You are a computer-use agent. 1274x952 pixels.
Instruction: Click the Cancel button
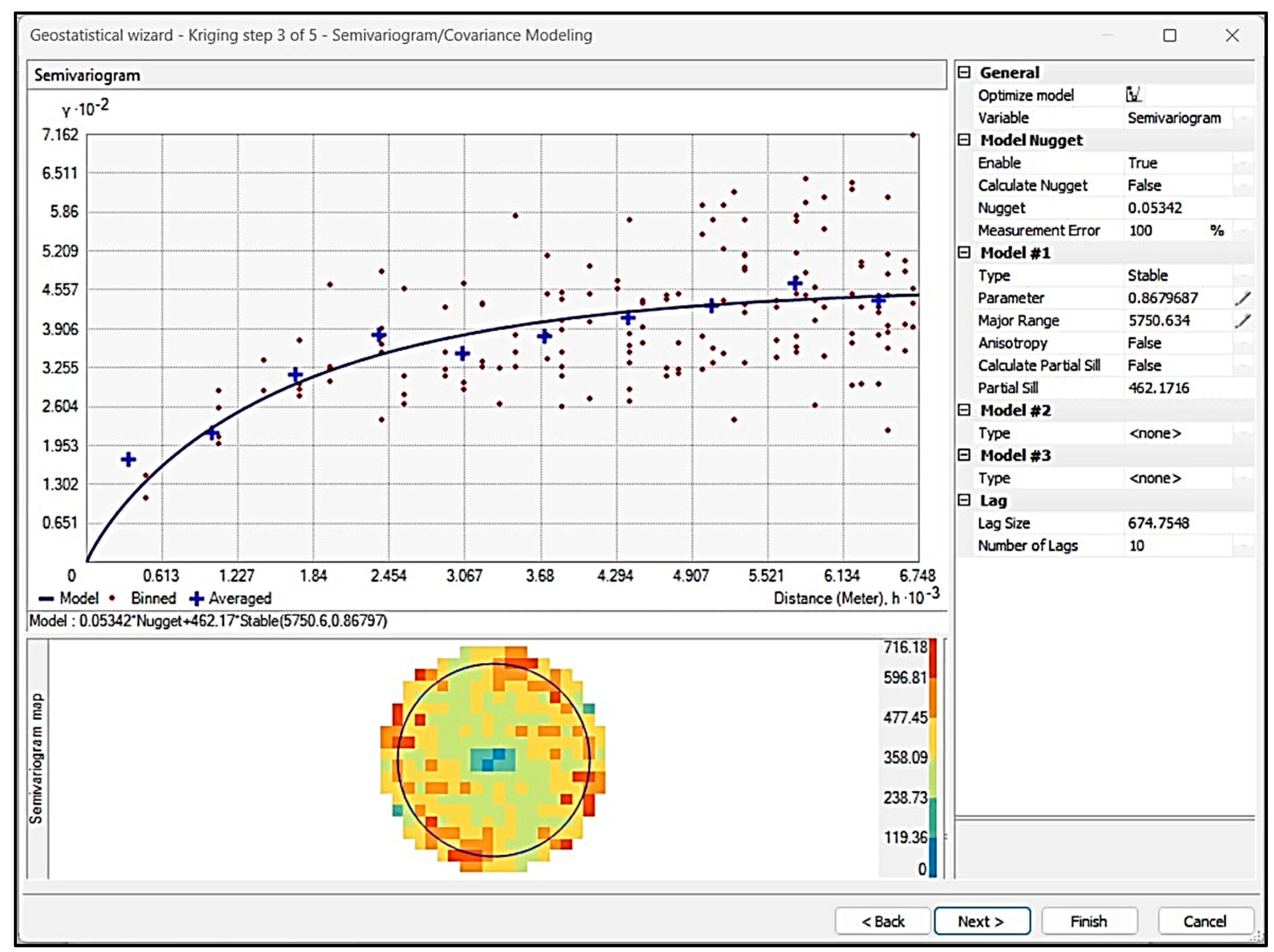point(1205,922)
